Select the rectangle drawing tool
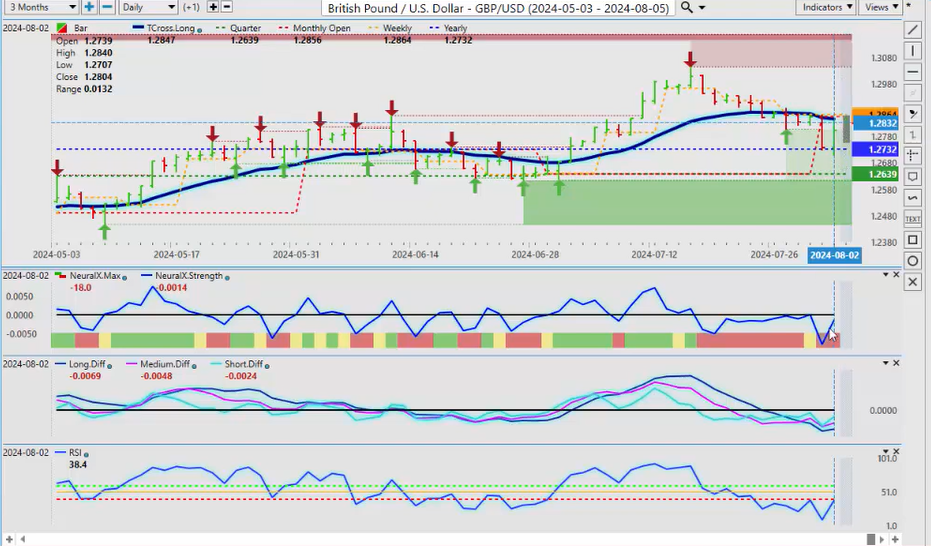The height and width of the screenshot is (546, 931). 913,240
